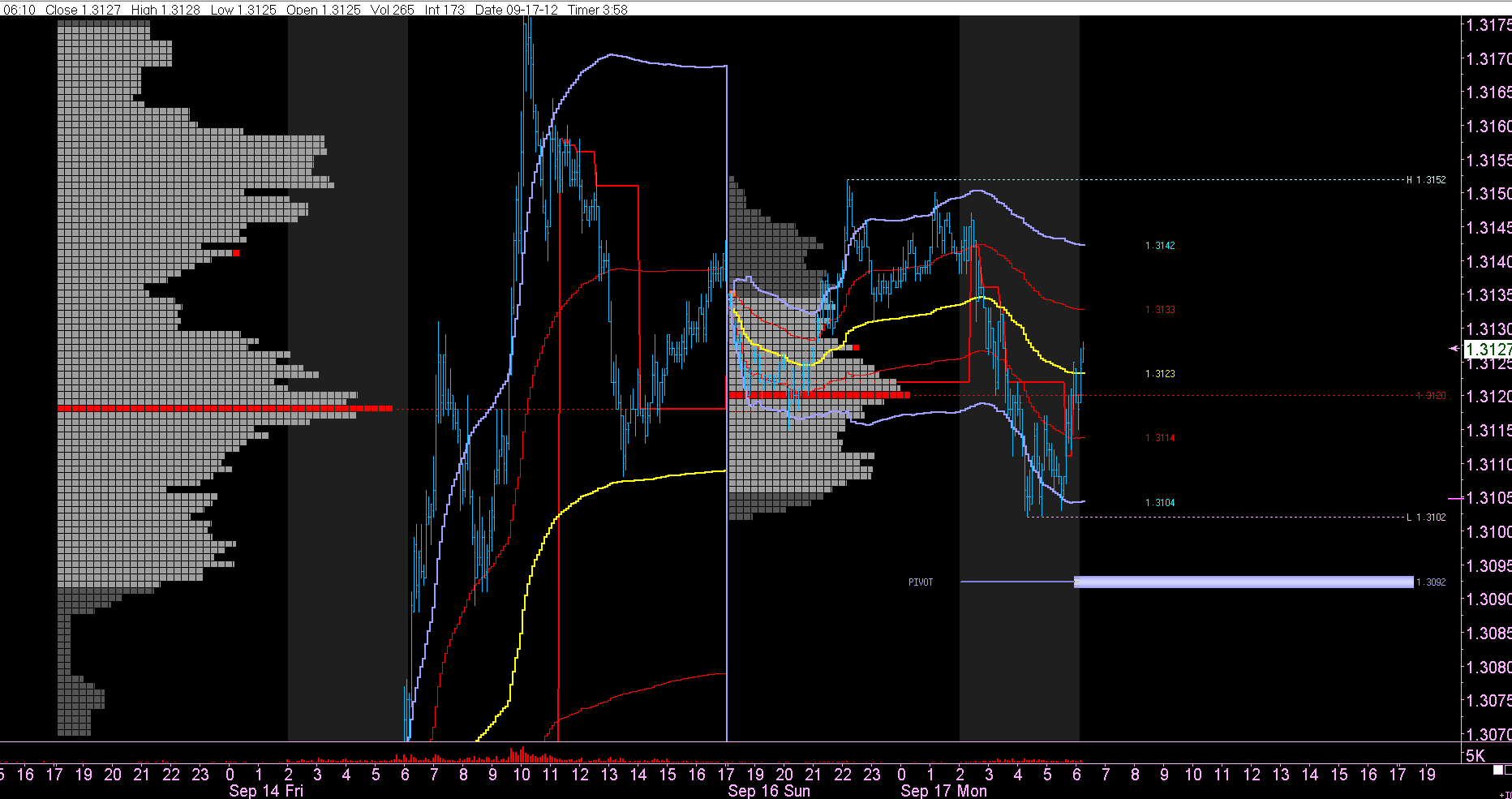The width and height of the screenshot is (1512, 799).
Task: Click the 1.3170 price axis label
Action: pyautogui.click(x=1489, y=59)
